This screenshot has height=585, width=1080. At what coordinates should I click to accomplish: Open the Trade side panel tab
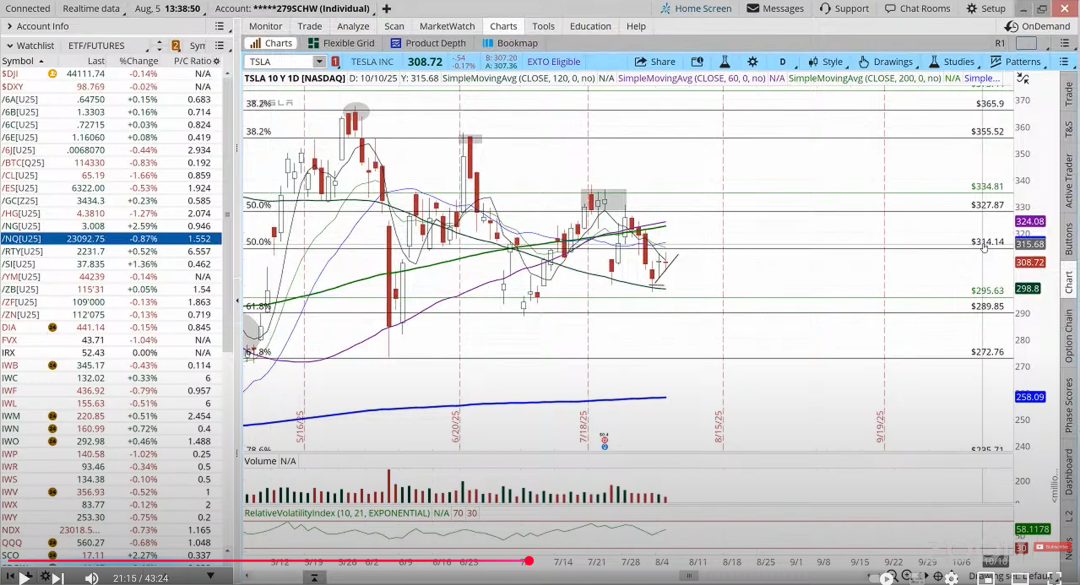tap(1069, 93)
